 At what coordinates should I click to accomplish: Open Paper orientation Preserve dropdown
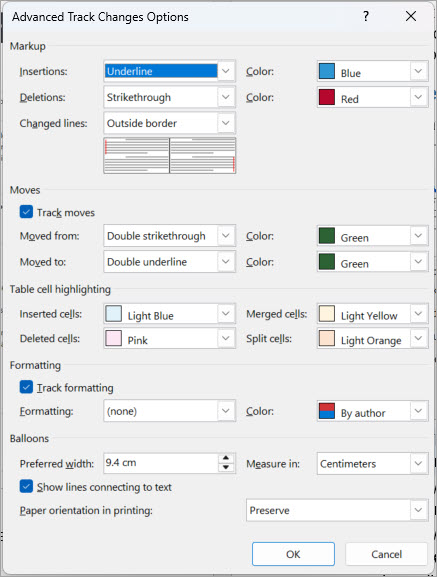(x=337, y=510)
